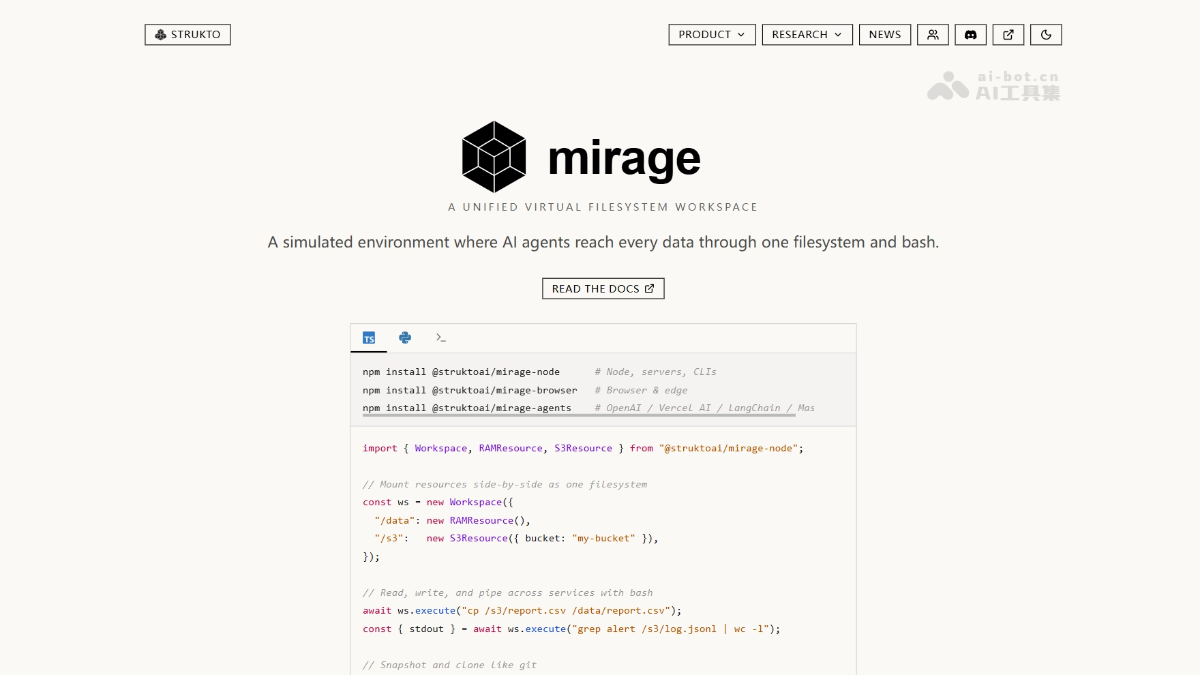1200x675 pixels.
Task: Open the STRUKTO home logo button
Action: (188, 34)
